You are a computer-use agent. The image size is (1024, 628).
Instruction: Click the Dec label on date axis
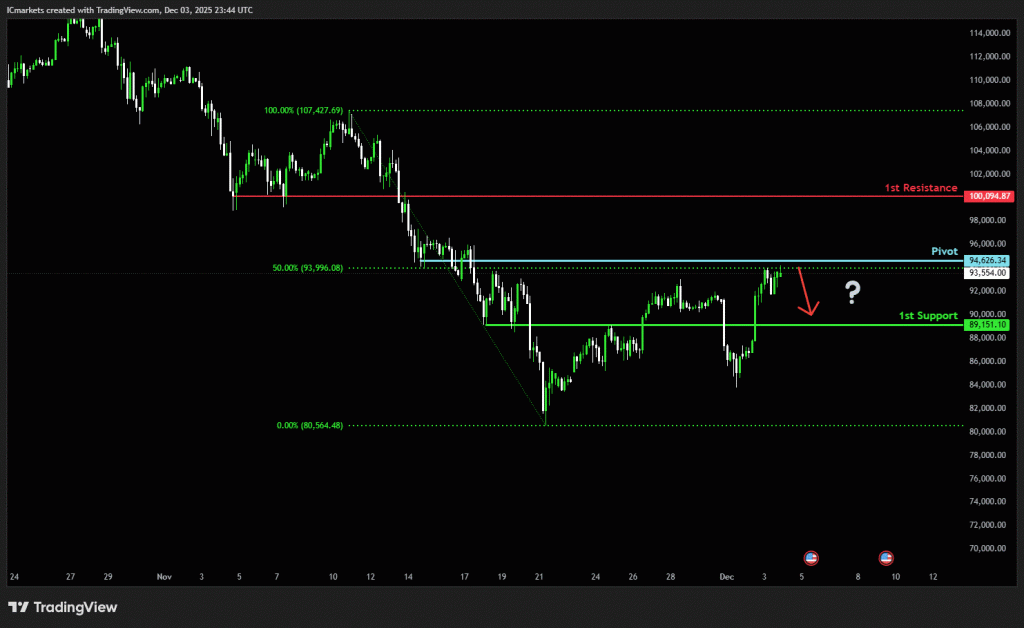[x=728, y=577]
